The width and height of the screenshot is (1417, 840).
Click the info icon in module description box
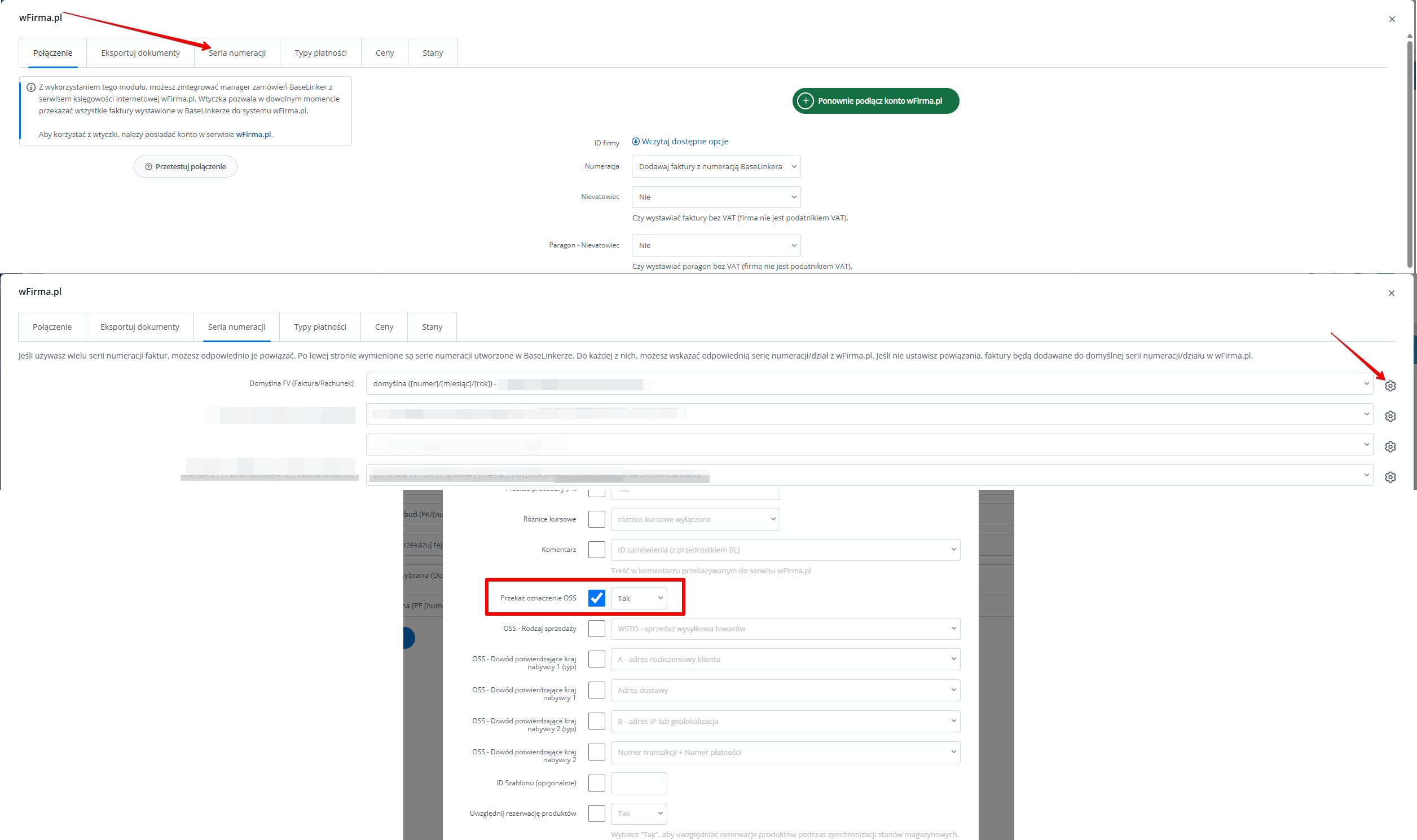31,87
